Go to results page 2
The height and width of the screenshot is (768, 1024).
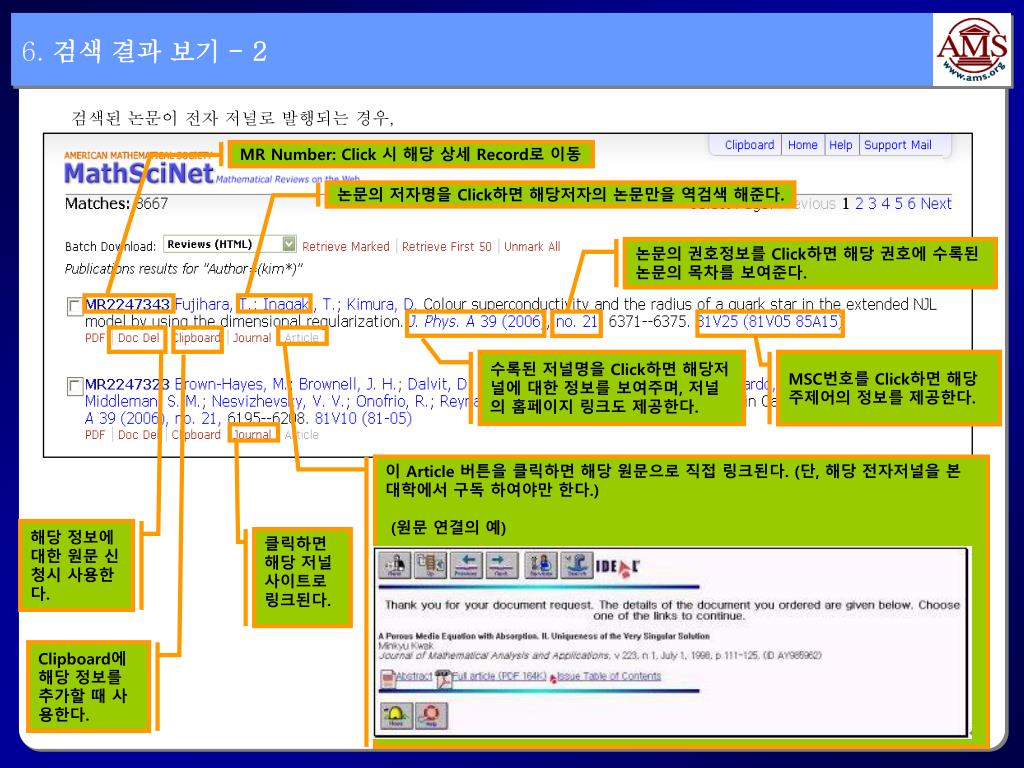(x=859, y=204)
